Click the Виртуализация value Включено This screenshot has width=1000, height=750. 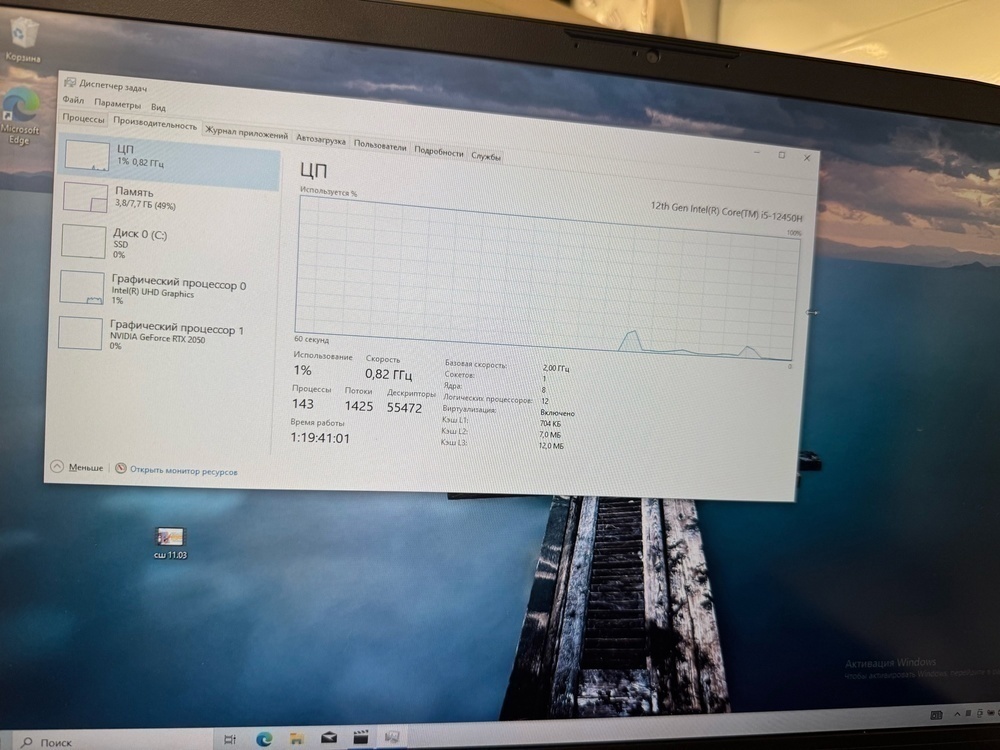[x=557, y=413]
